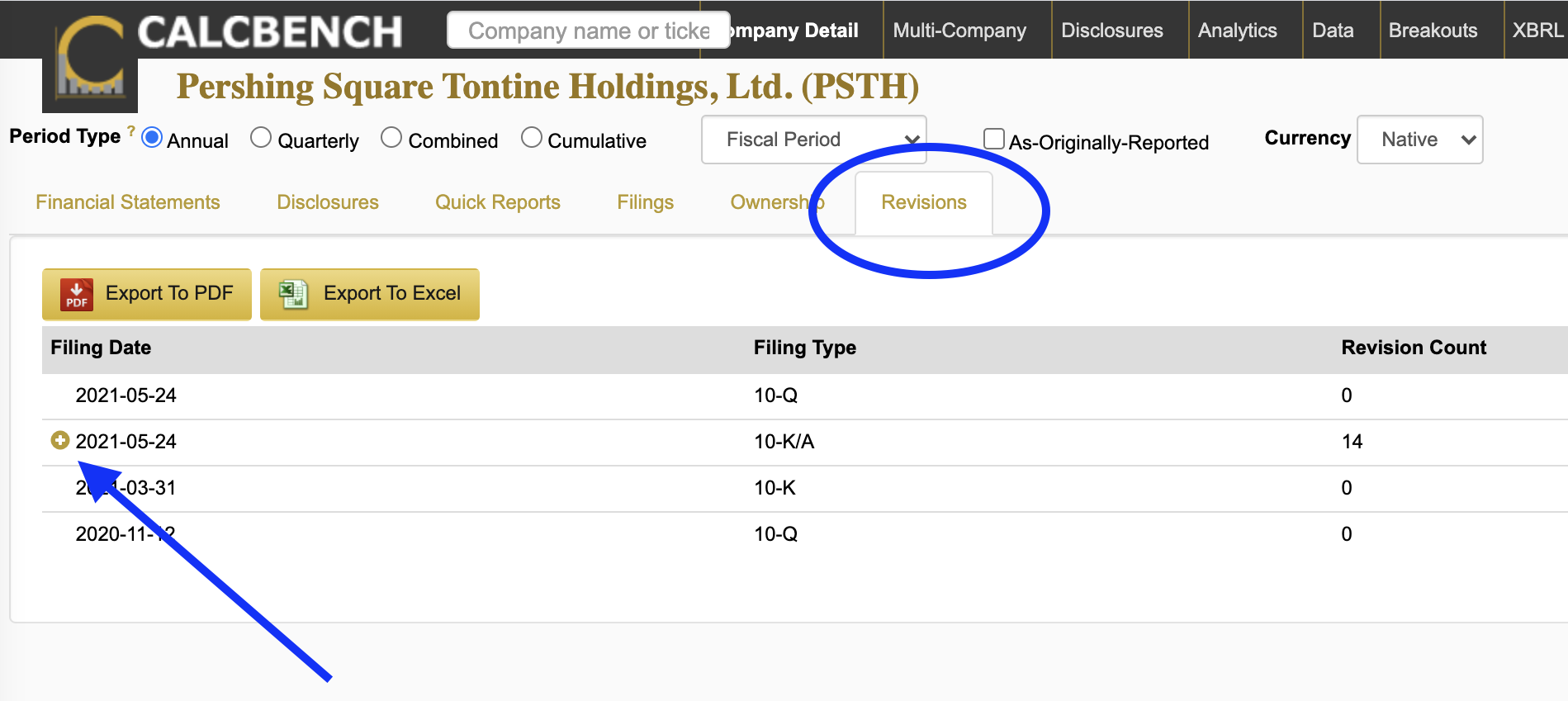Click the PDF icon on Export To PDF
Viewport: 1568px width, 701px height.
(77, 294)
